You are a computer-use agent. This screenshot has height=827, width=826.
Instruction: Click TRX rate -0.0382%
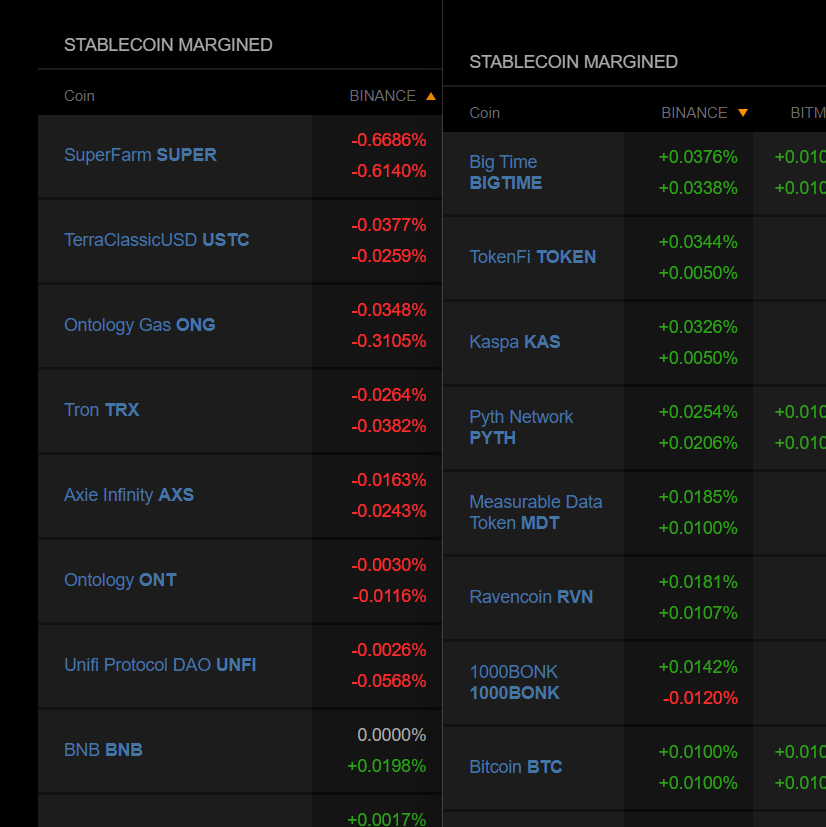[x=389, y=426]
